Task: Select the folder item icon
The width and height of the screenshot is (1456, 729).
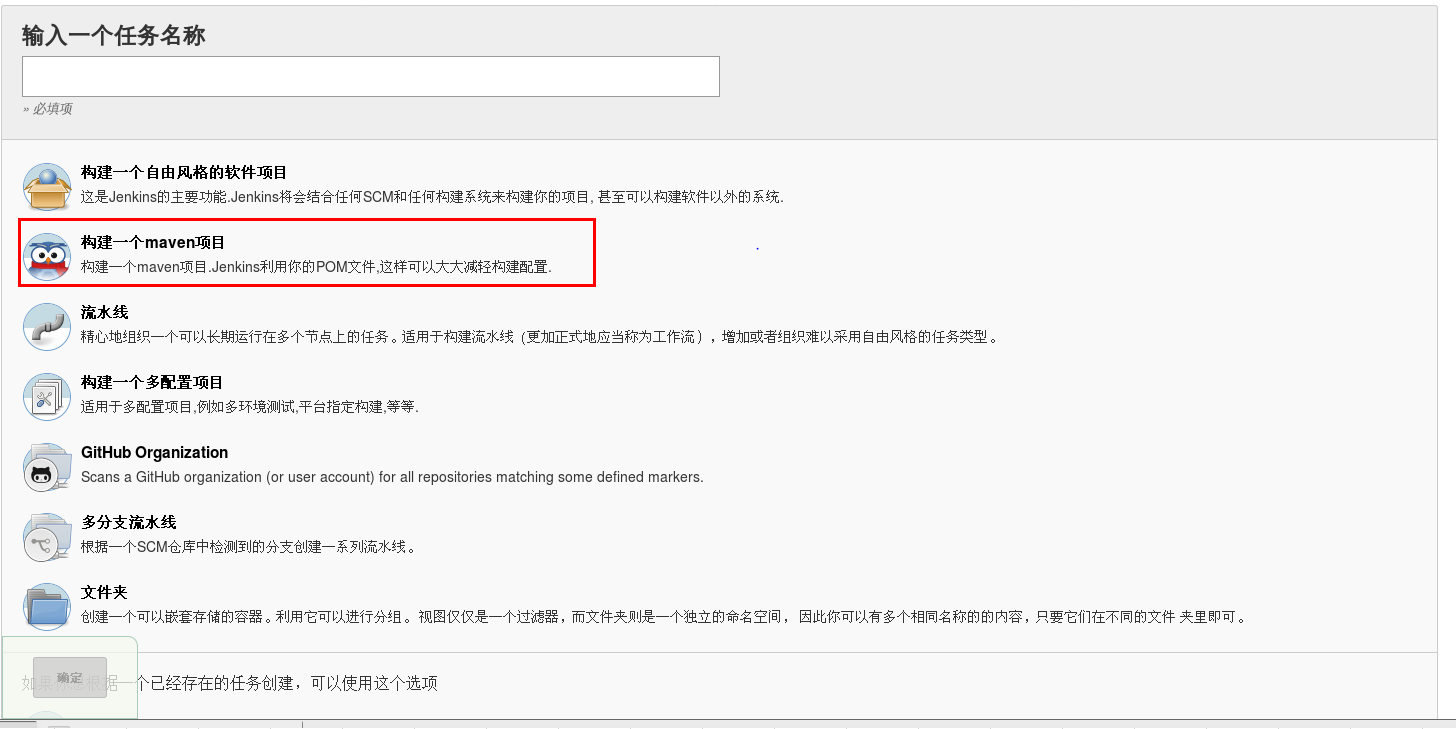Action: 47,607
